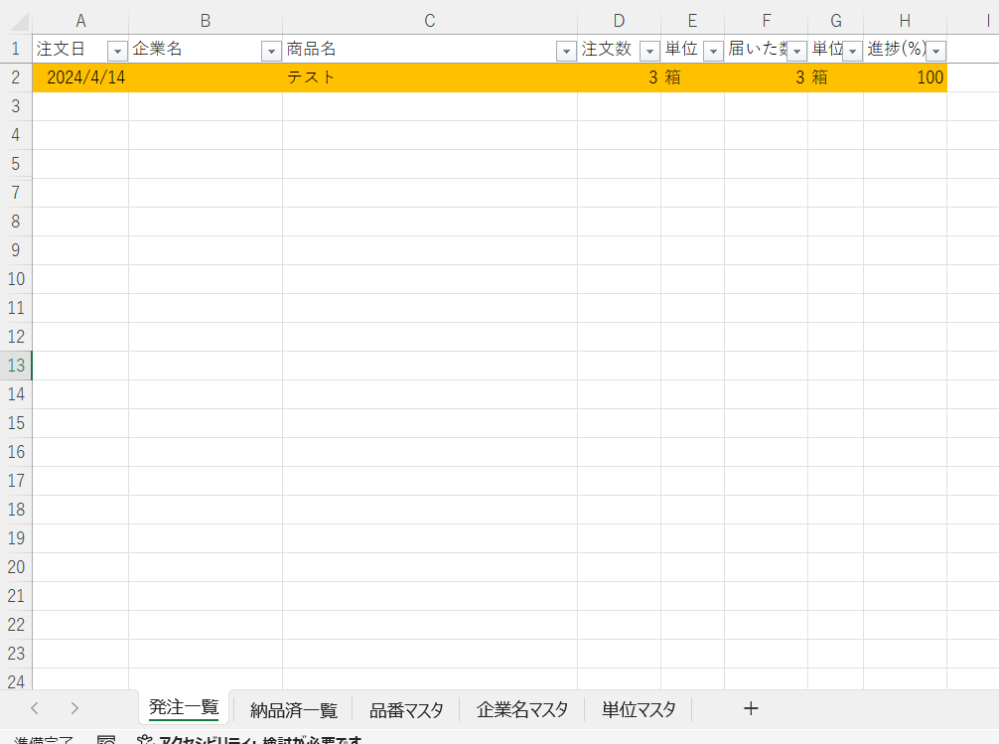The height and width of the screenshot is (744, 999).
Task: Click the accessibility checker status icon
Action: pyautogui.click(x=145, y=740)
